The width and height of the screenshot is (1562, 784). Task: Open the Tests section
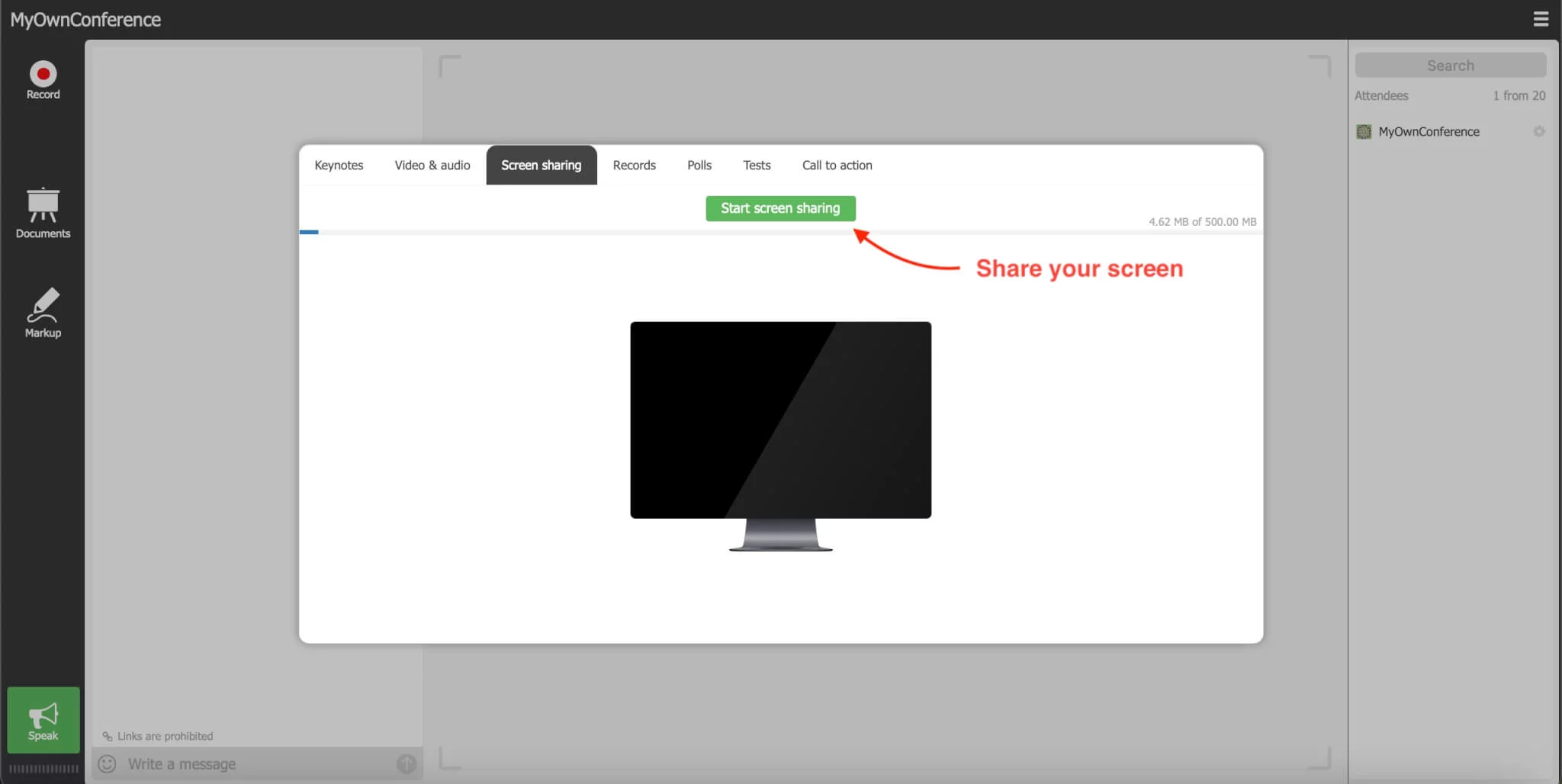(757, 165)
